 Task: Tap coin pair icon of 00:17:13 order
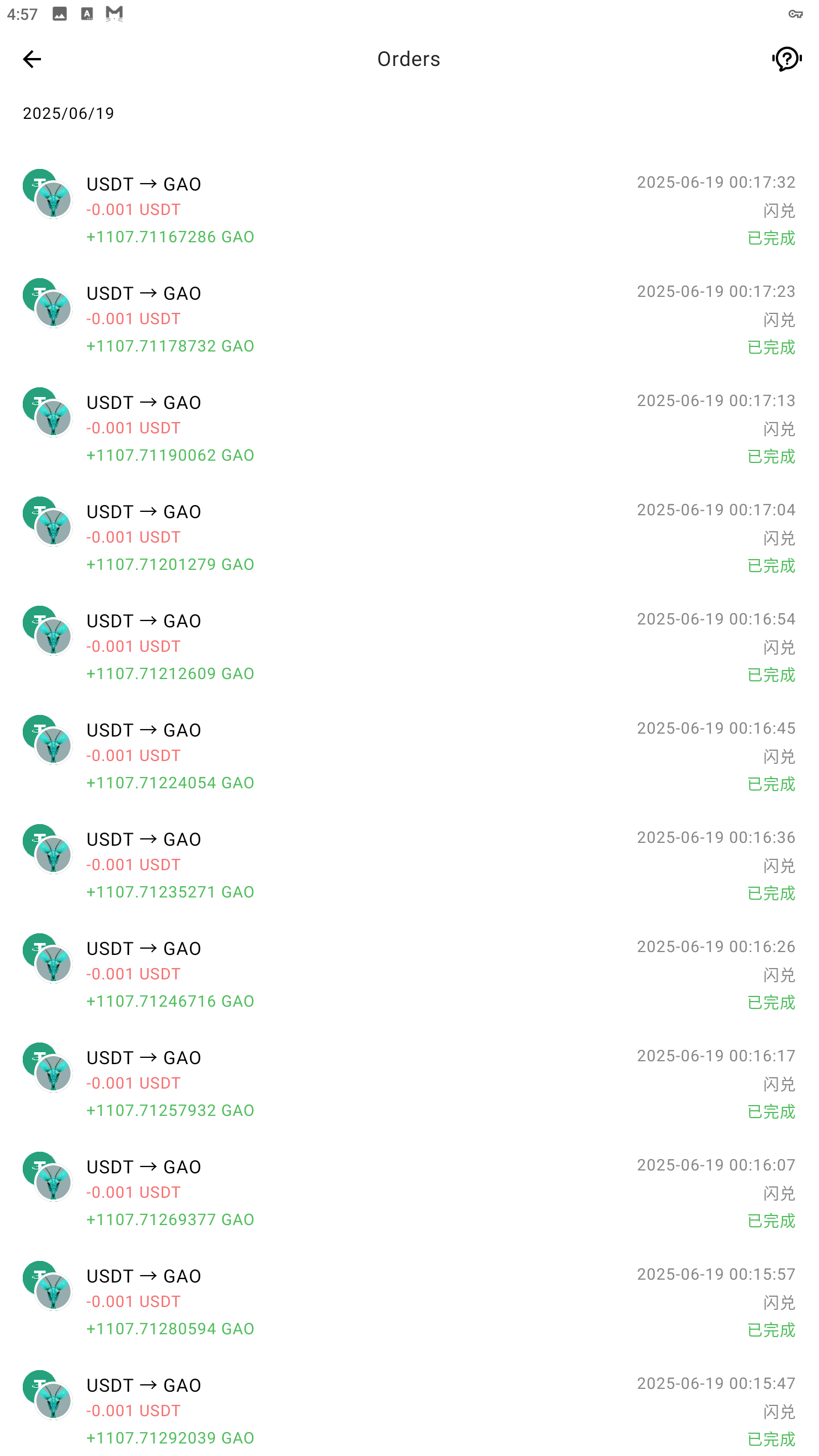pos(48,412)
